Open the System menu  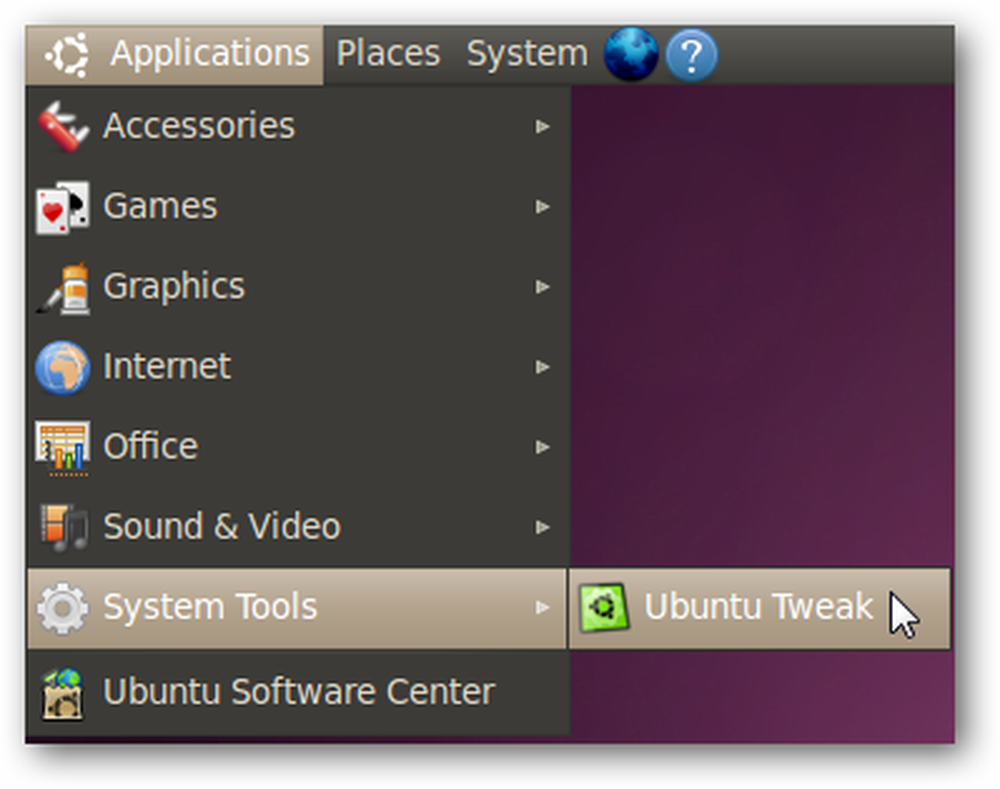(527, 54)
